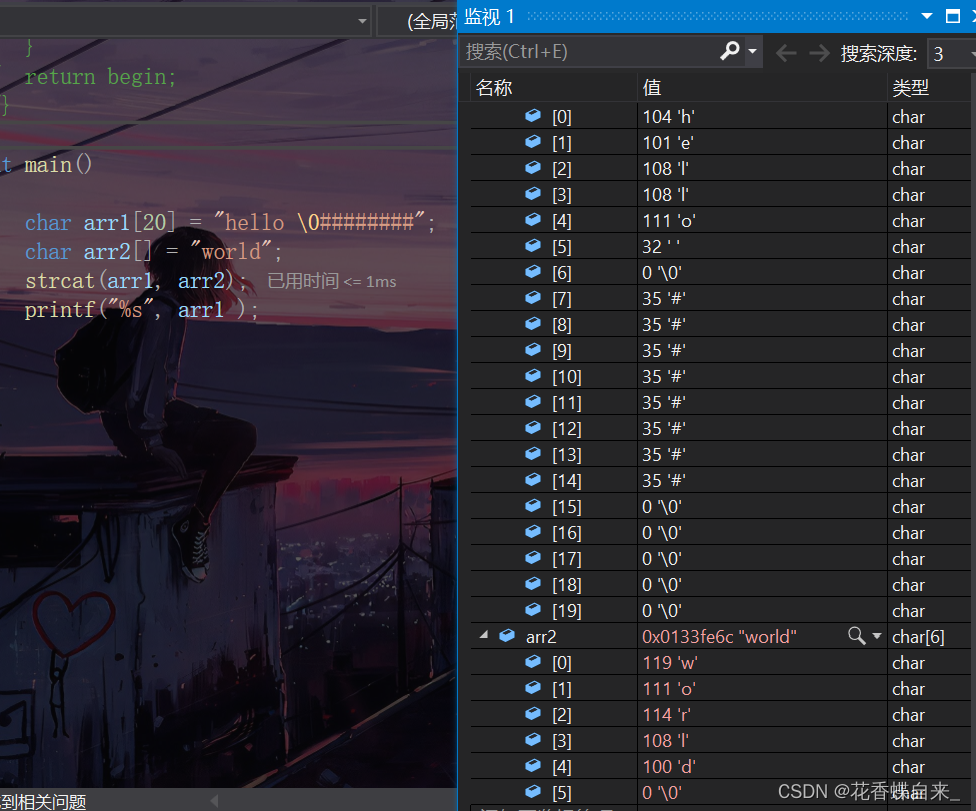The image size is (976, 811).
Task: Click the cube icon of arr1 row [2]
Action: [x=533, y=167]
